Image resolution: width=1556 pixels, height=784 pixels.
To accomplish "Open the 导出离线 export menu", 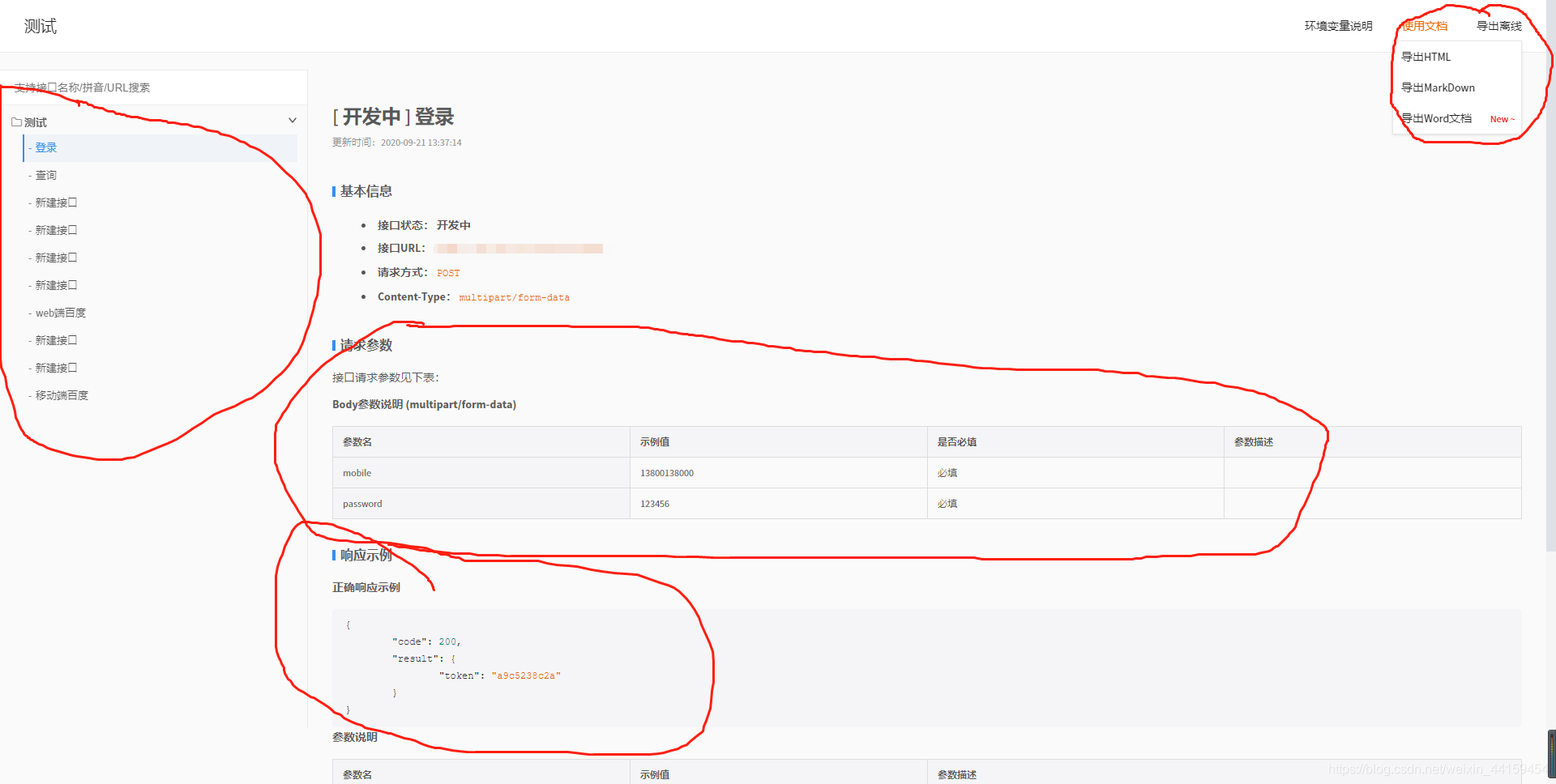I will pos(1498,26).
